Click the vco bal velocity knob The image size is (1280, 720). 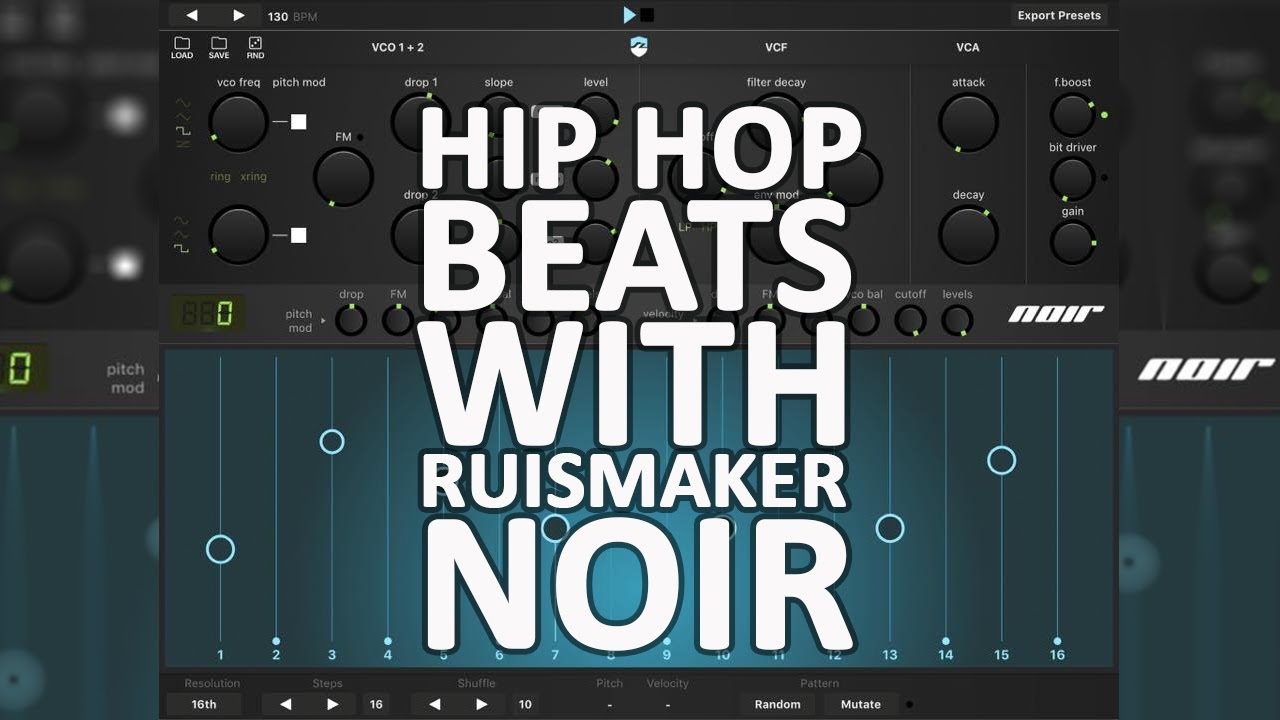point(863,320)
